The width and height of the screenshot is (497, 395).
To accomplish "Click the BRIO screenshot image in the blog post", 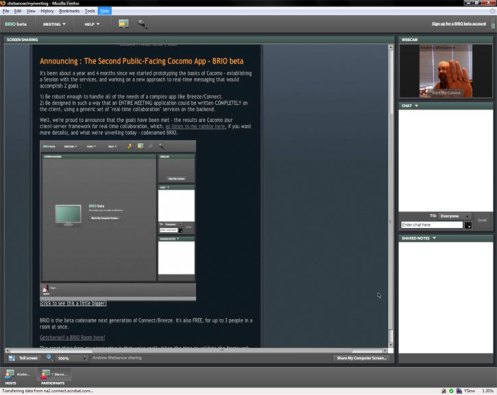I will click(x=118, y=220).
